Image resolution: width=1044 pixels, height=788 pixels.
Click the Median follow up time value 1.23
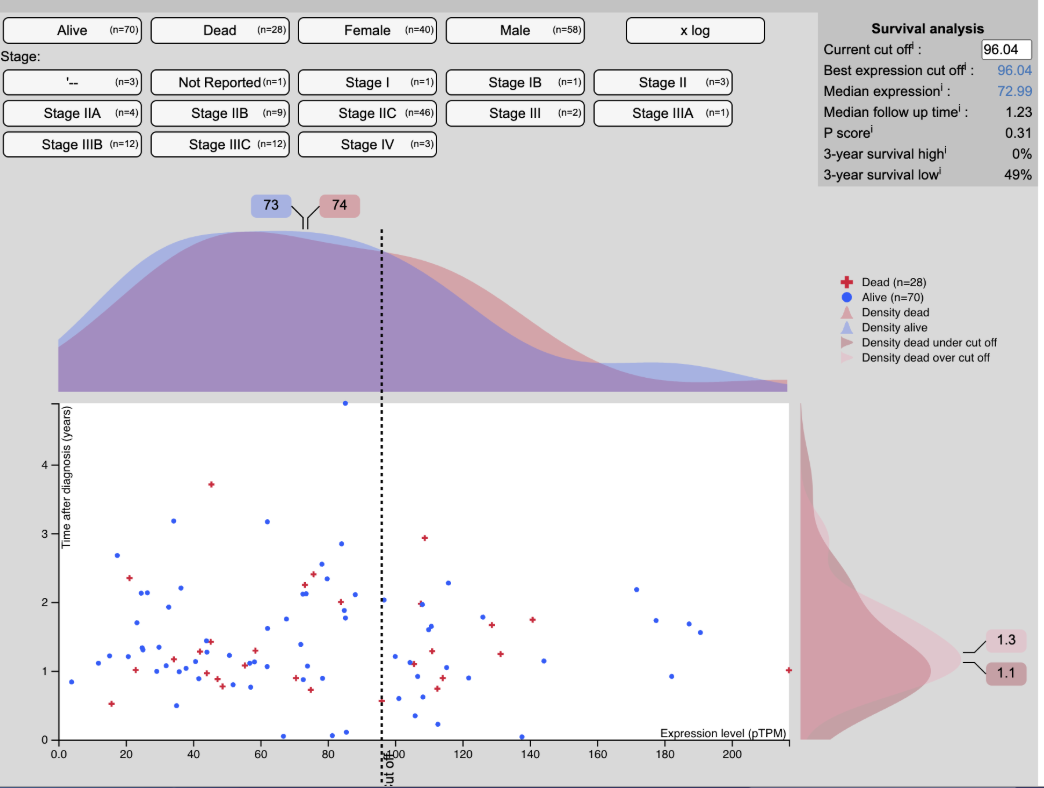[x=1019, y=112]
